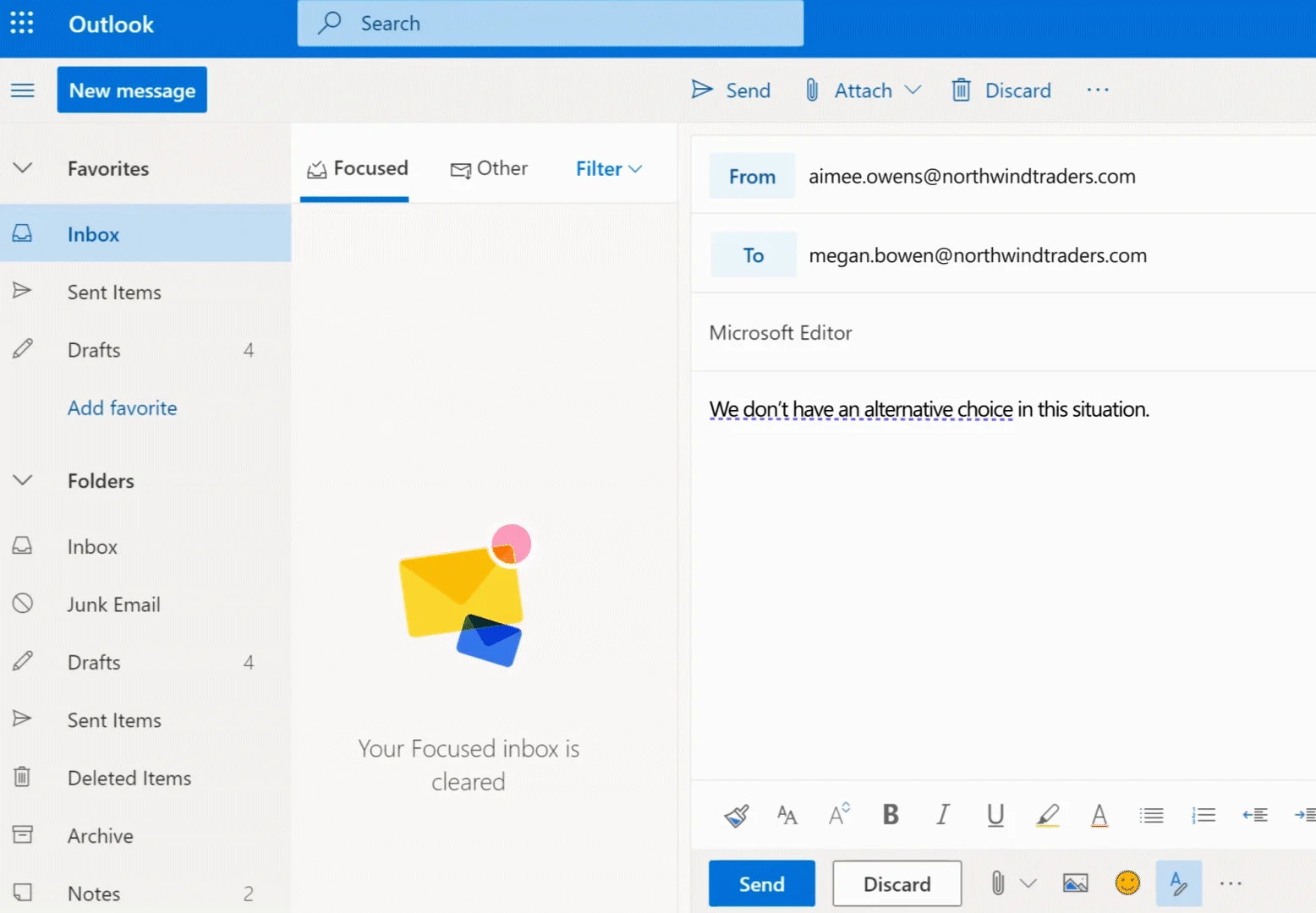This screenshot has height=913, width=1316.
Task: Open the Outlook app launcher grid
Action: tap(21, 23)
